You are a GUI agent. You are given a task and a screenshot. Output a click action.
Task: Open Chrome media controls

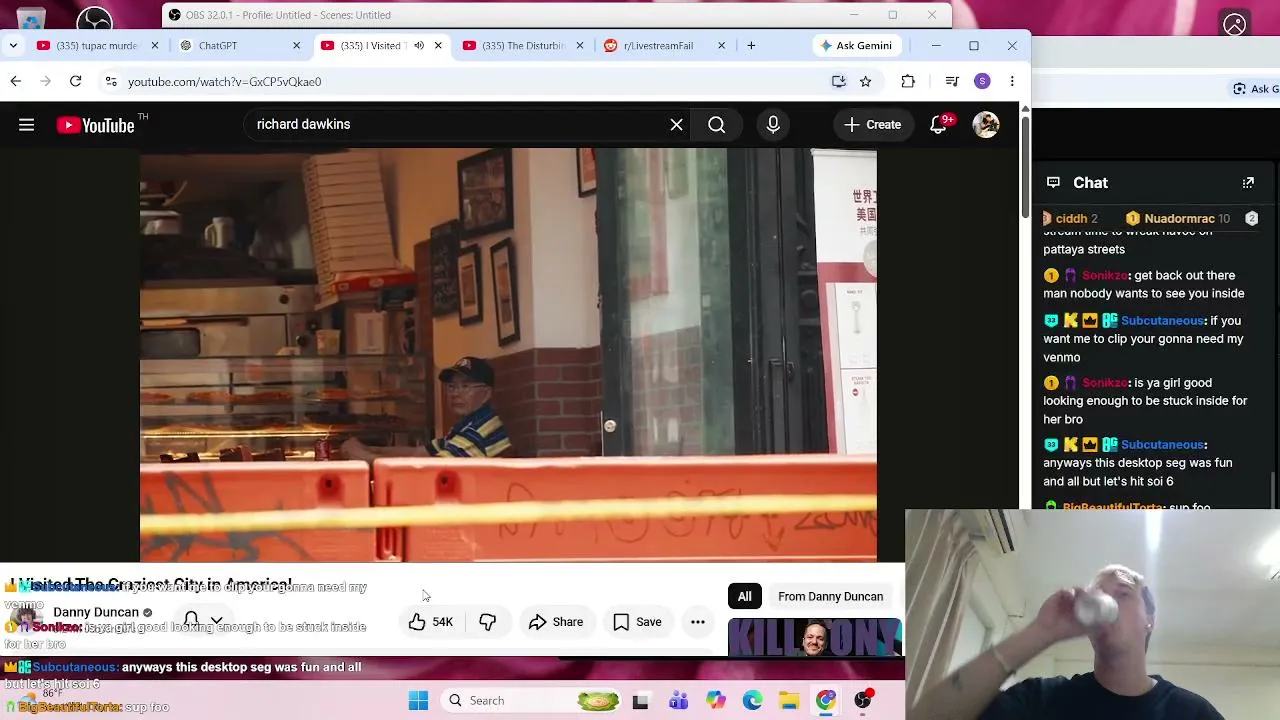[x=952, y=82]
